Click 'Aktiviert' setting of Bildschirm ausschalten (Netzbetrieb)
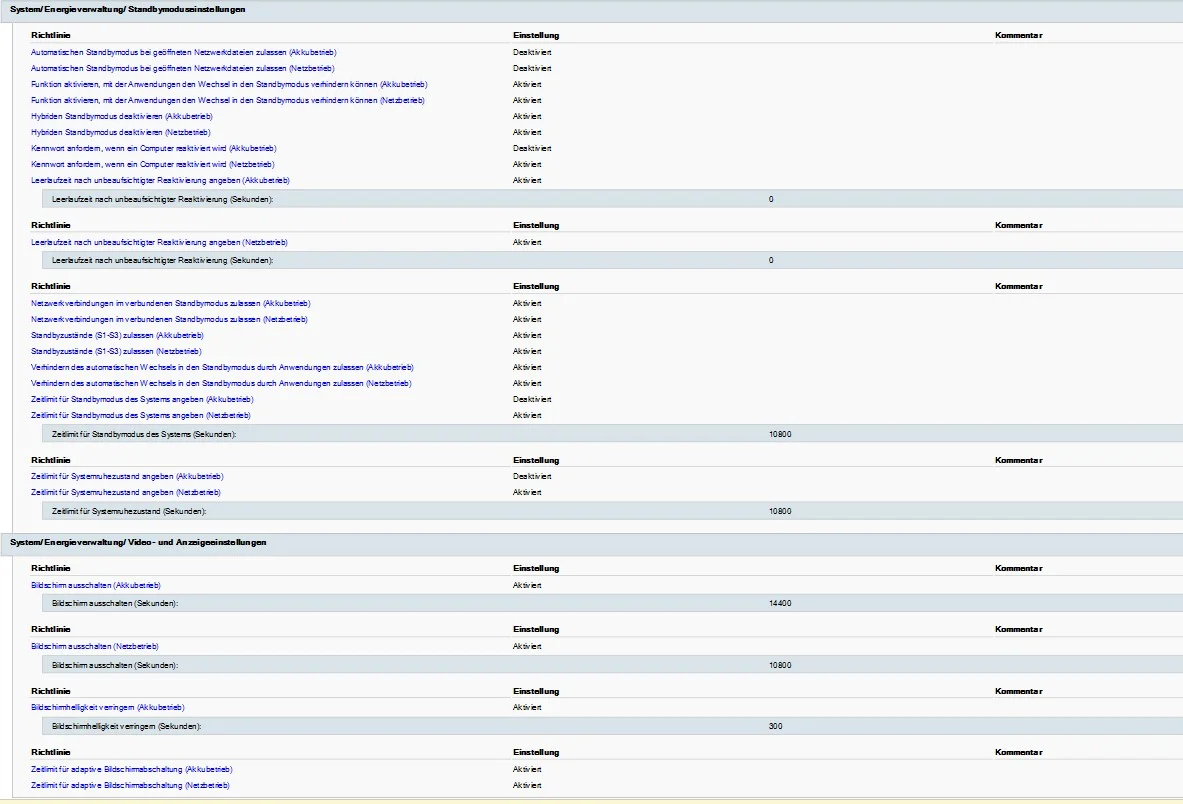Image resolution: width=1183 pixels, height=804 pixels. [x=527, y=646]
